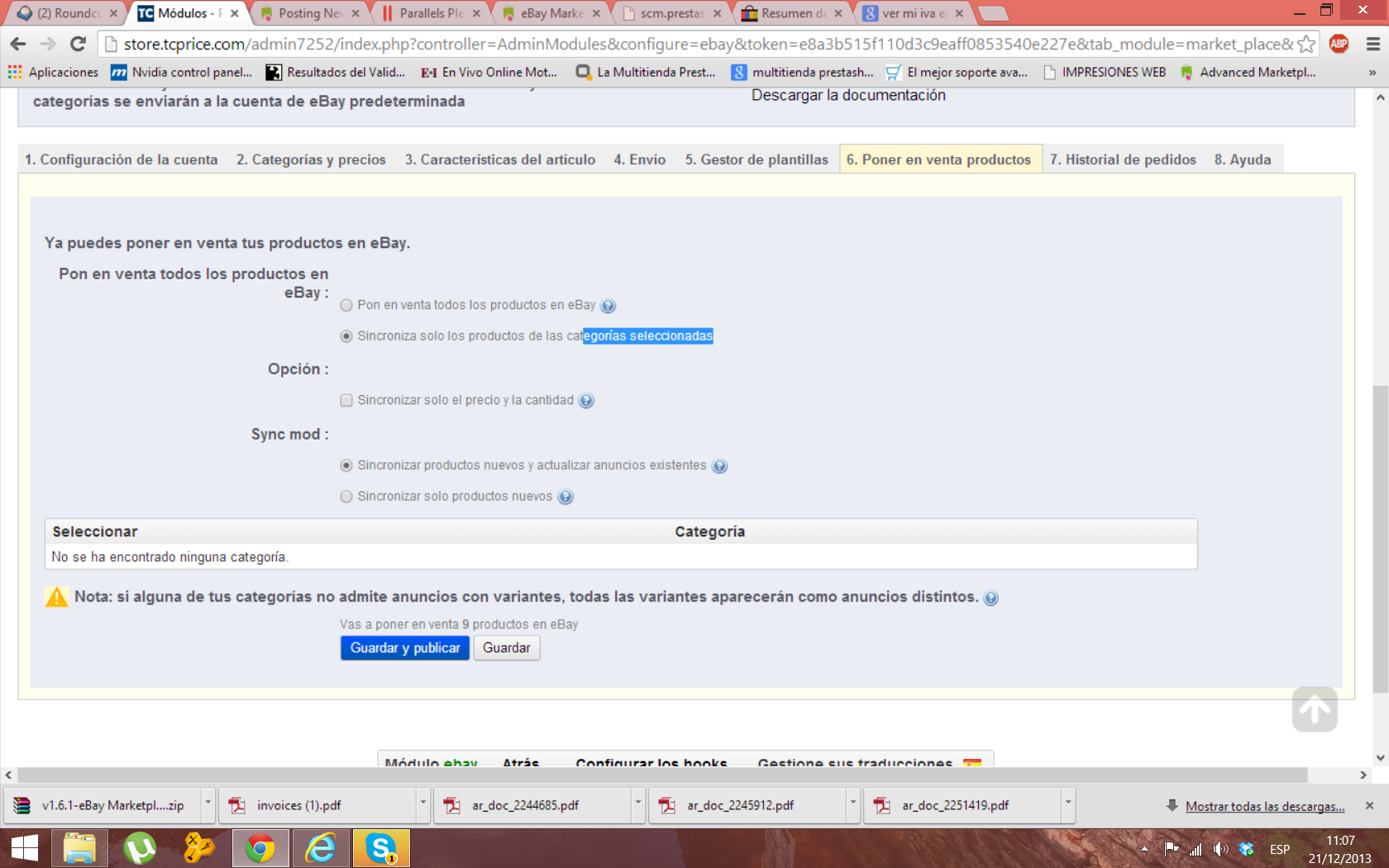Open the Adblock Plus extension icon

point(1339,44)
